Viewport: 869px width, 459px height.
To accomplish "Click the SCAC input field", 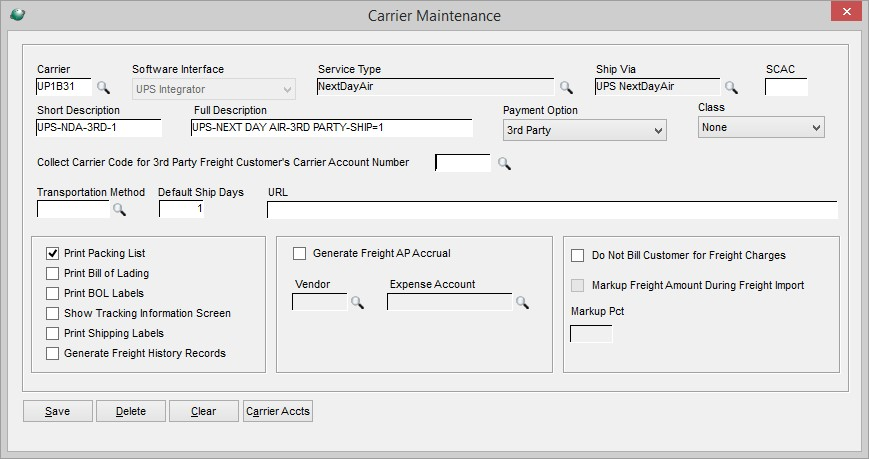I will (x=786, y=86).
